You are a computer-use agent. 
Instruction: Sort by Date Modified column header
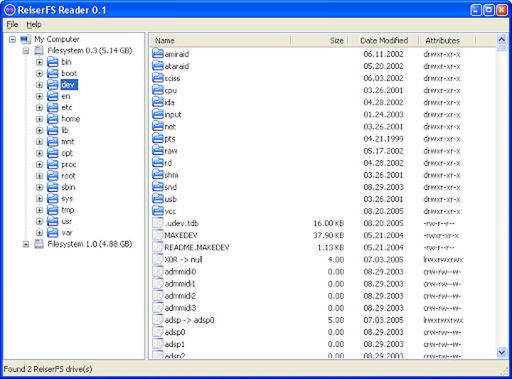[x=383, y=40]
